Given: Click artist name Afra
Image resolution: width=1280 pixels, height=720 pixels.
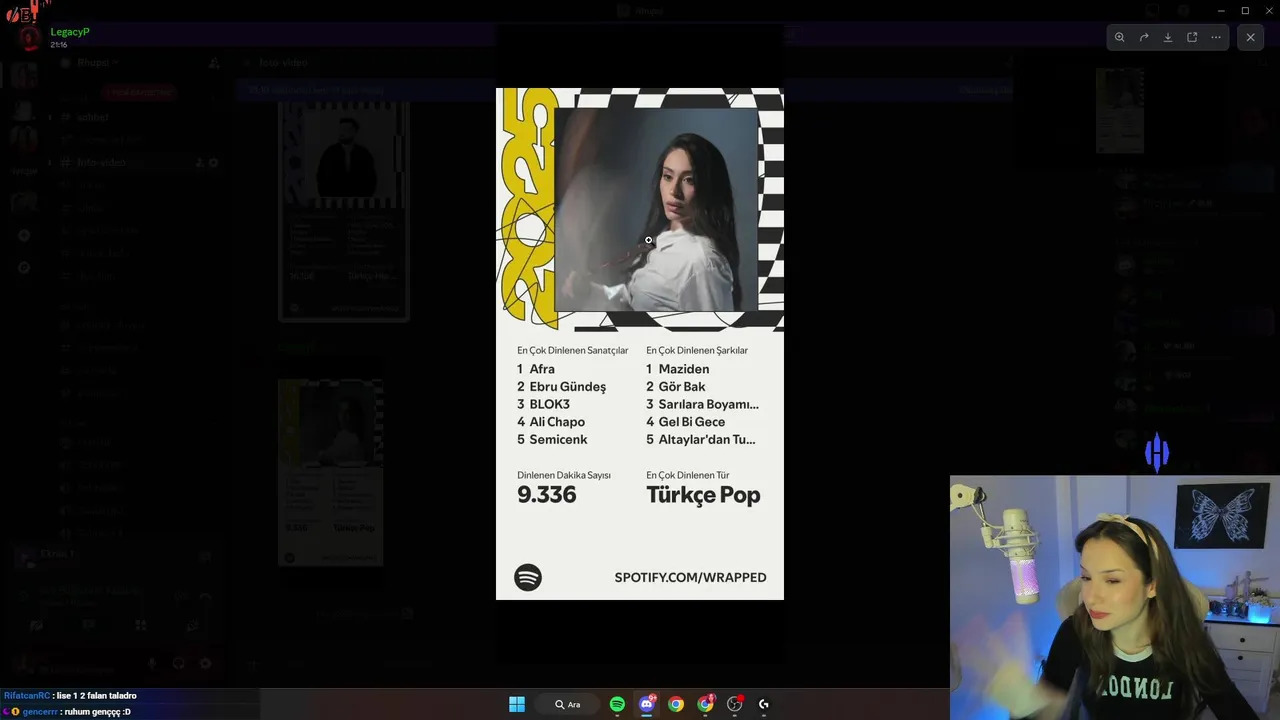Looking at the screenshot, I should coord(542,369).
